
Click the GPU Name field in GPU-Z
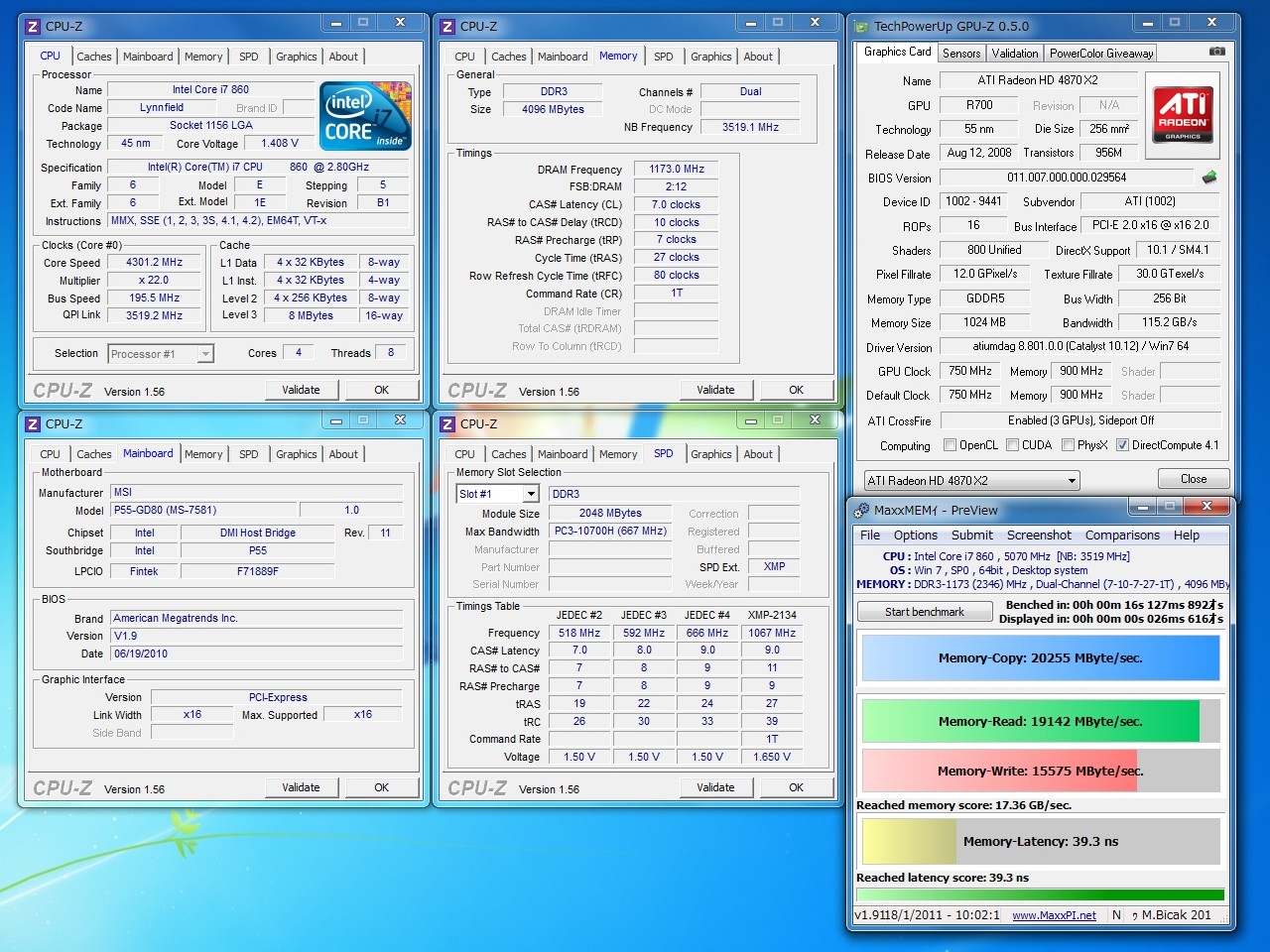point(1038,80)
